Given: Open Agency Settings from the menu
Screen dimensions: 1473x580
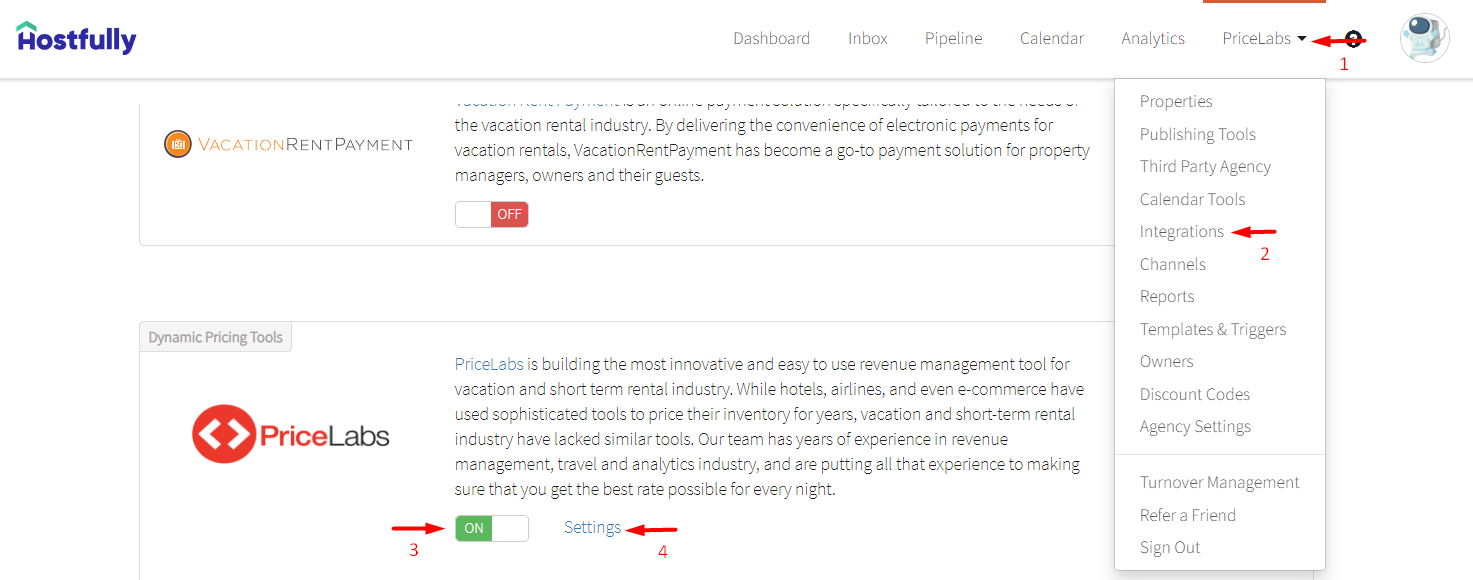Looking at the screenshot, I should tap(1195, 427).
